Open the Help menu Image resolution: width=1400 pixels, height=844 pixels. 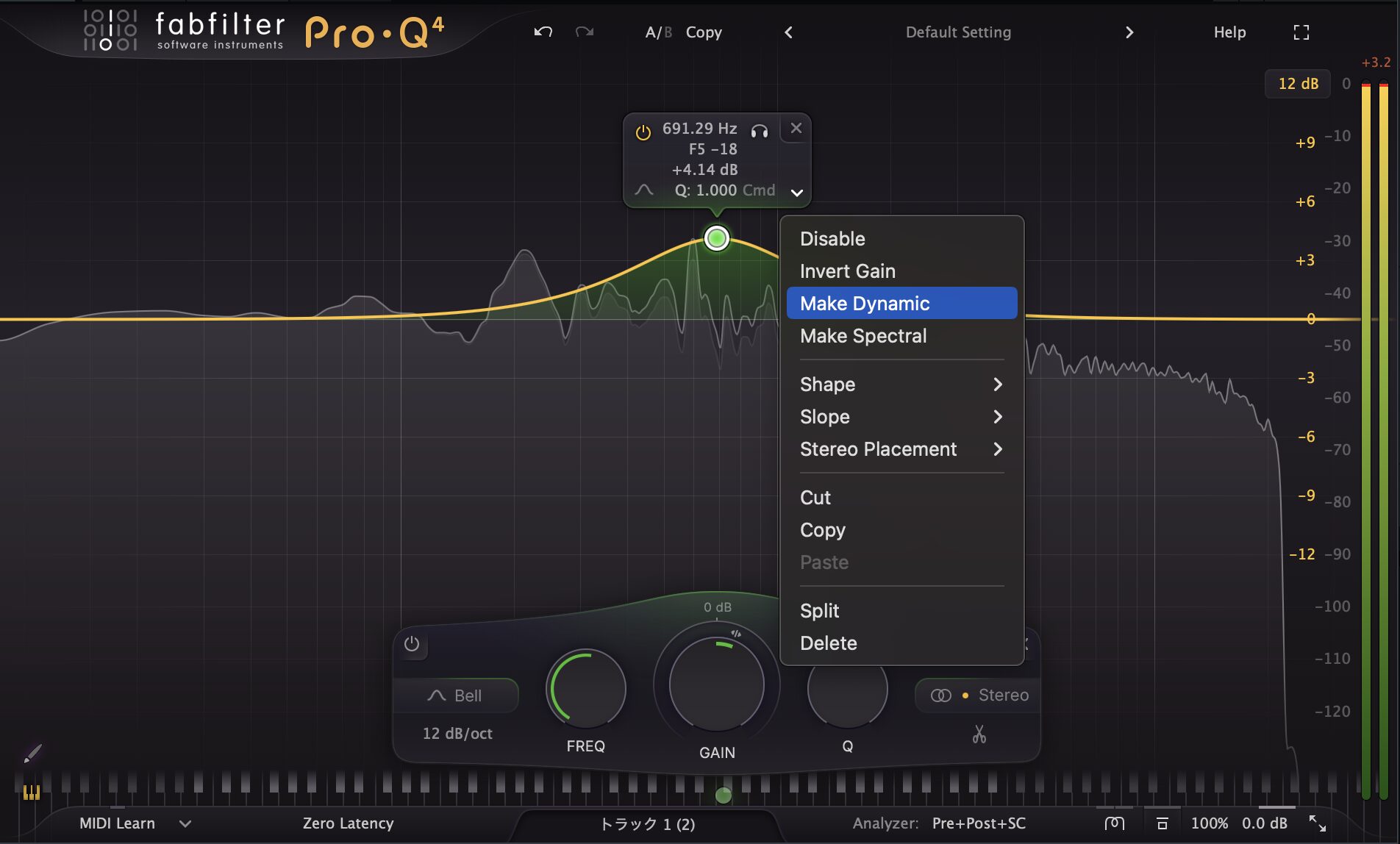click(1229, 32)
